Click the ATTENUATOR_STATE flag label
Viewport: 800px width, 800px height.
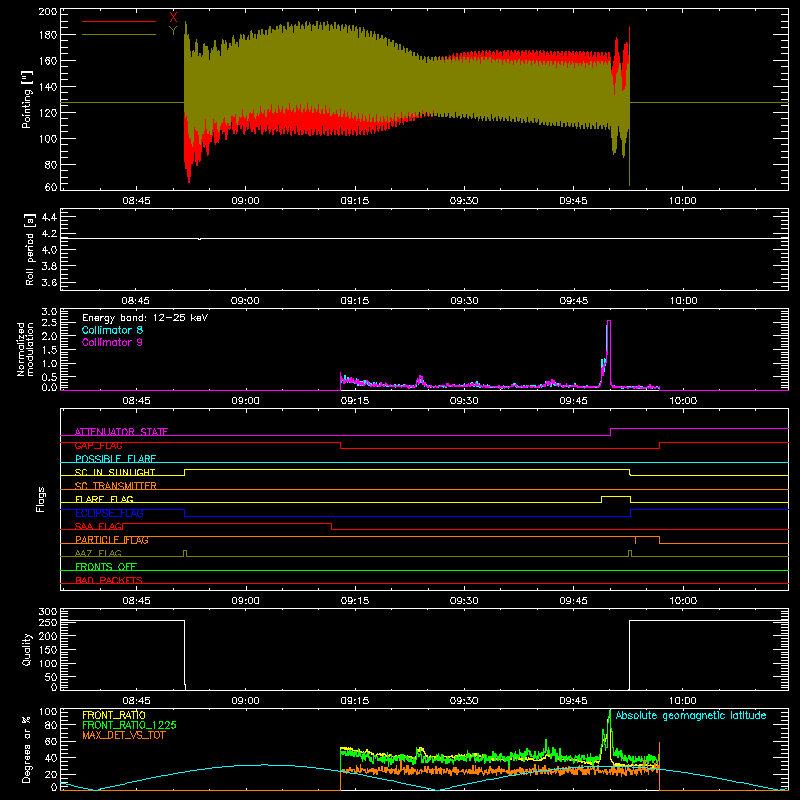(121, 432)
